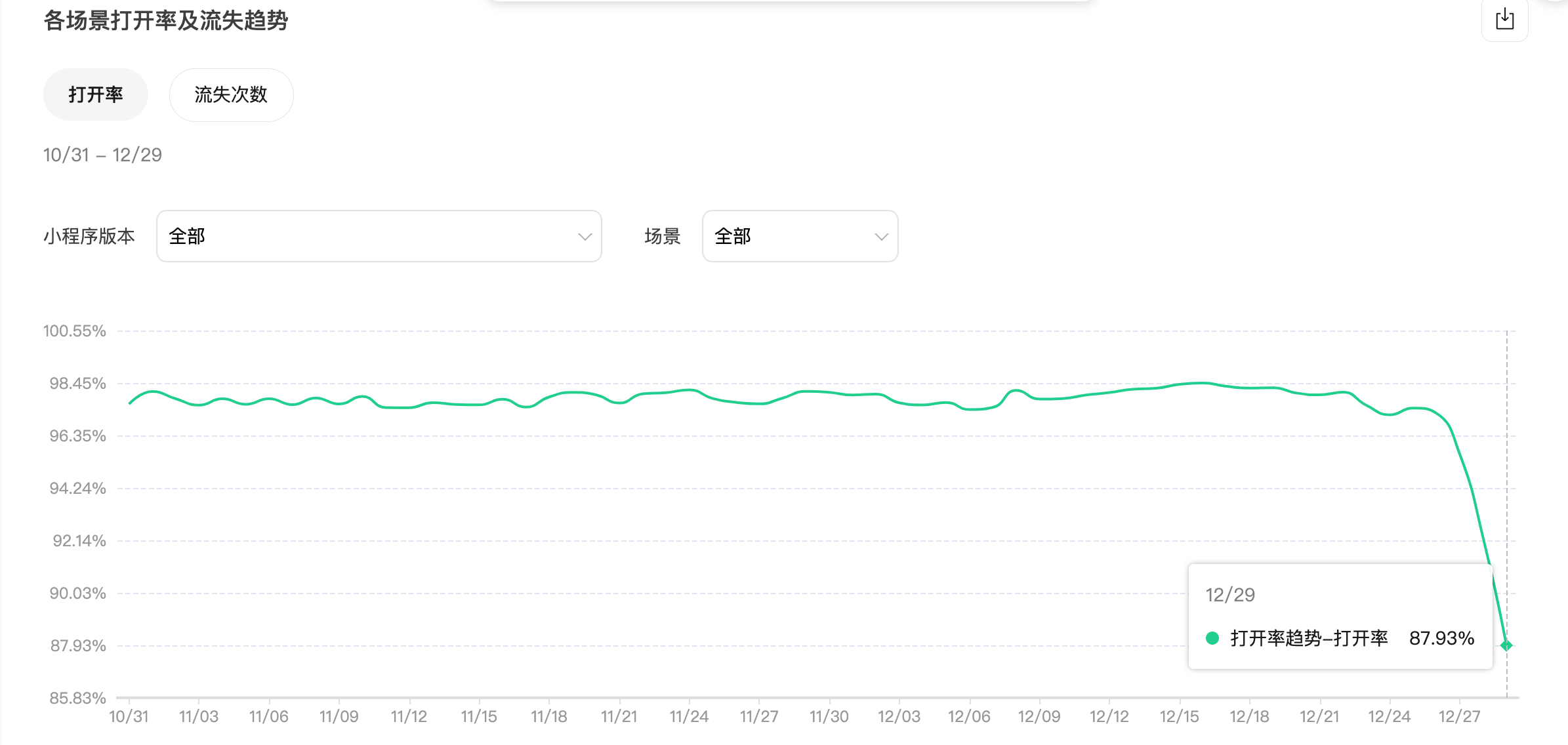Image resolution: width=1568 pixels, height=745 pixels.
Task: Click the 87.93% y-axis label
Action: (x=78, y=645)
